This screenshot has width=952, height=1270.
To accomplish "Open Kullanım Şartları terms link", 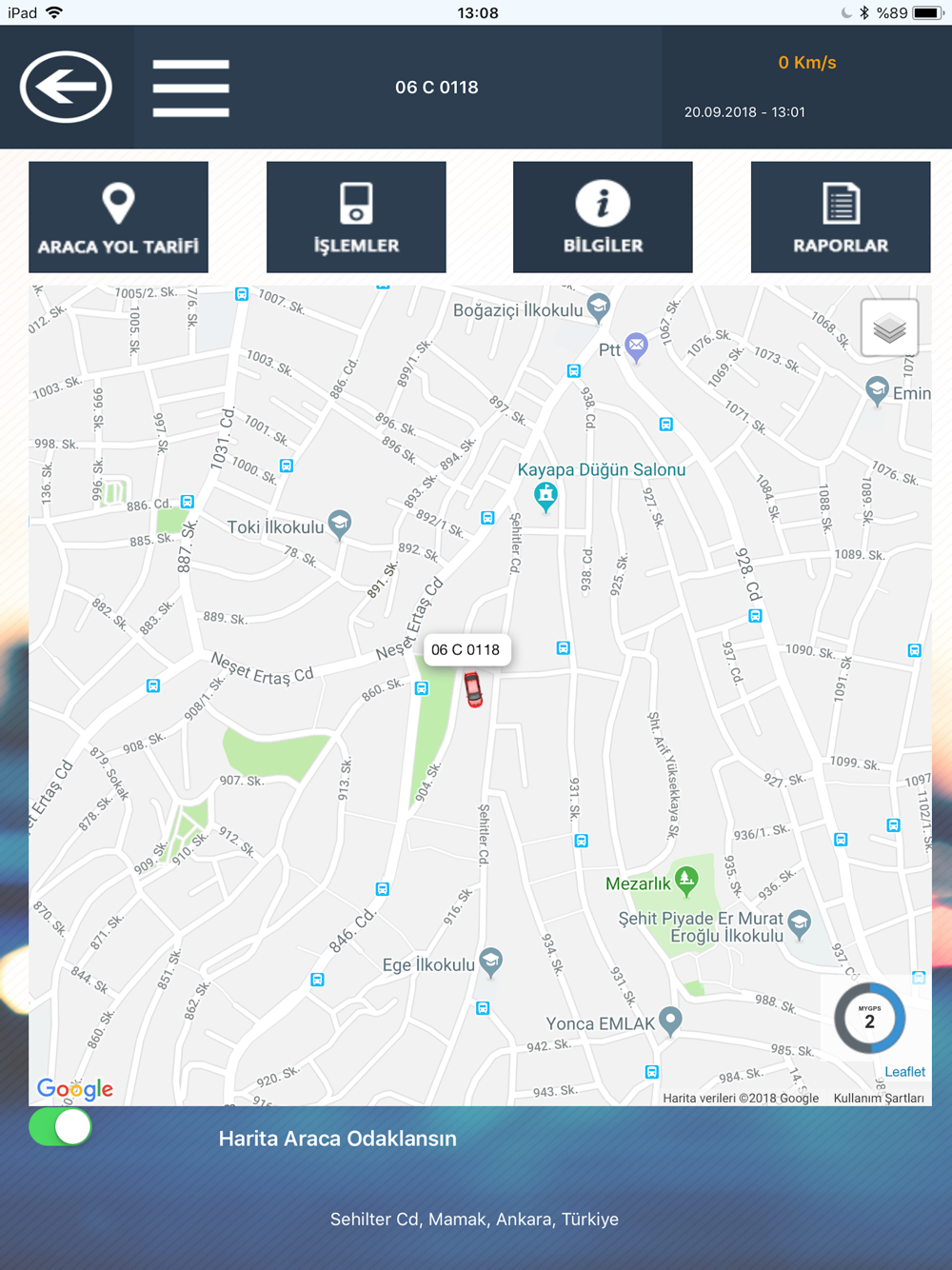I will [879, 1098].
